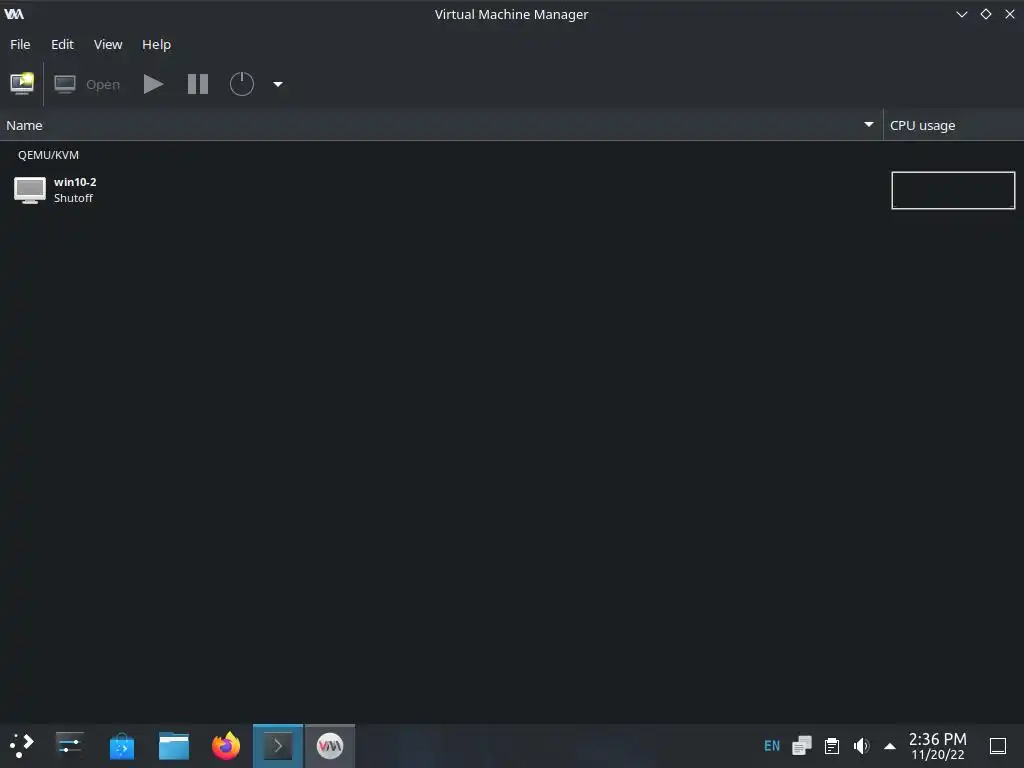Open the Edit menu
The width and height of the screenshot is (1024, 768).
coord(62,44)
